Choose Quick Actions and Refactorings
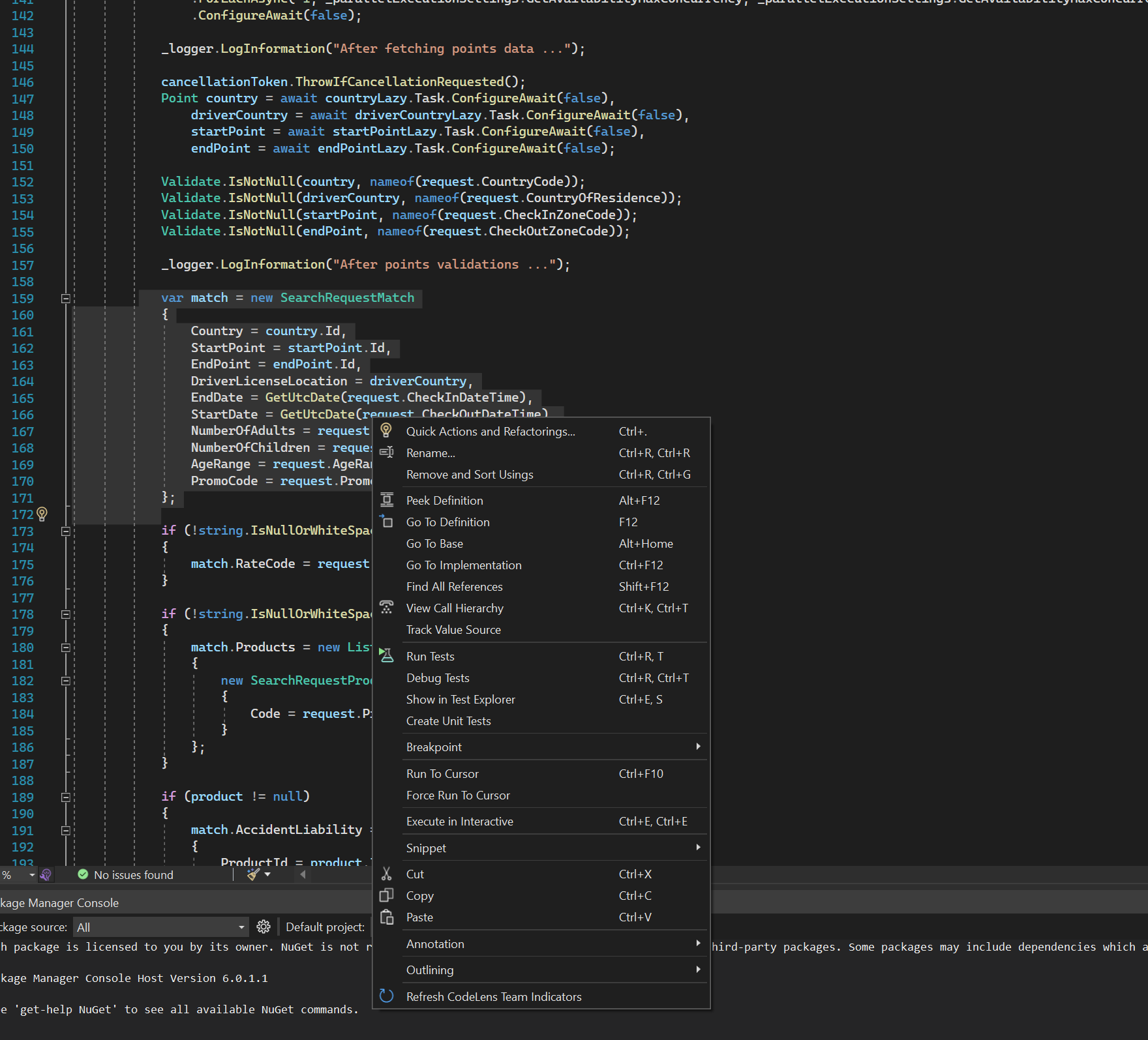This screenshot has width=1148, height=1040. [541, 431]
